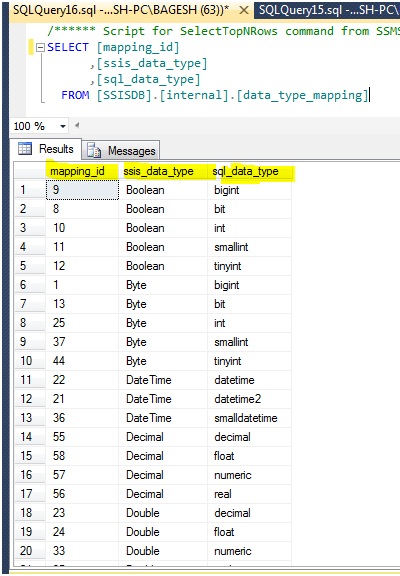The height and width of the screenshot is (576, 400).
Task: Click tinyint cell in row 5
Action: point(250,266)
